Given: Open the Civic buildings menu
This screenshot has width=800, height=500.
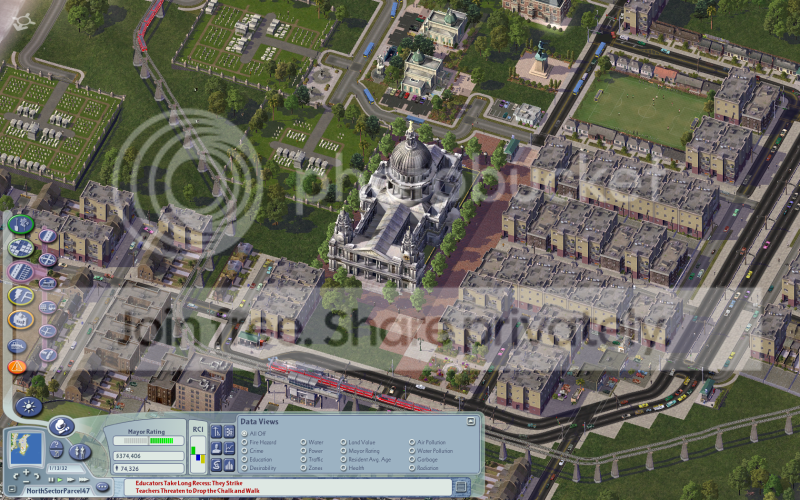Looking at the screenshot, I should 20,320.
